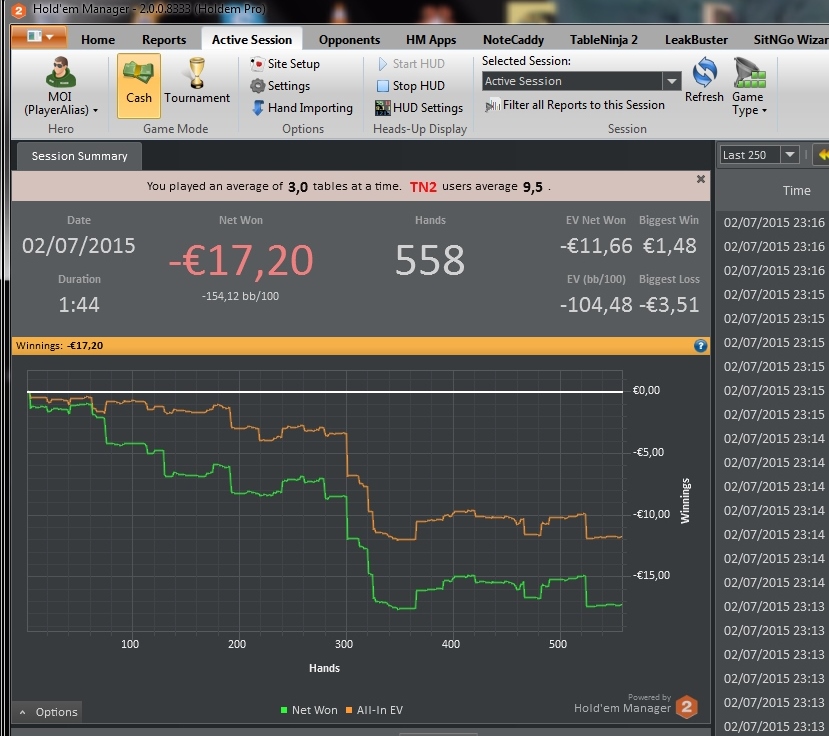Dismiss the TN2 average tables banner

pyautogui.click(x=701, y=179)
